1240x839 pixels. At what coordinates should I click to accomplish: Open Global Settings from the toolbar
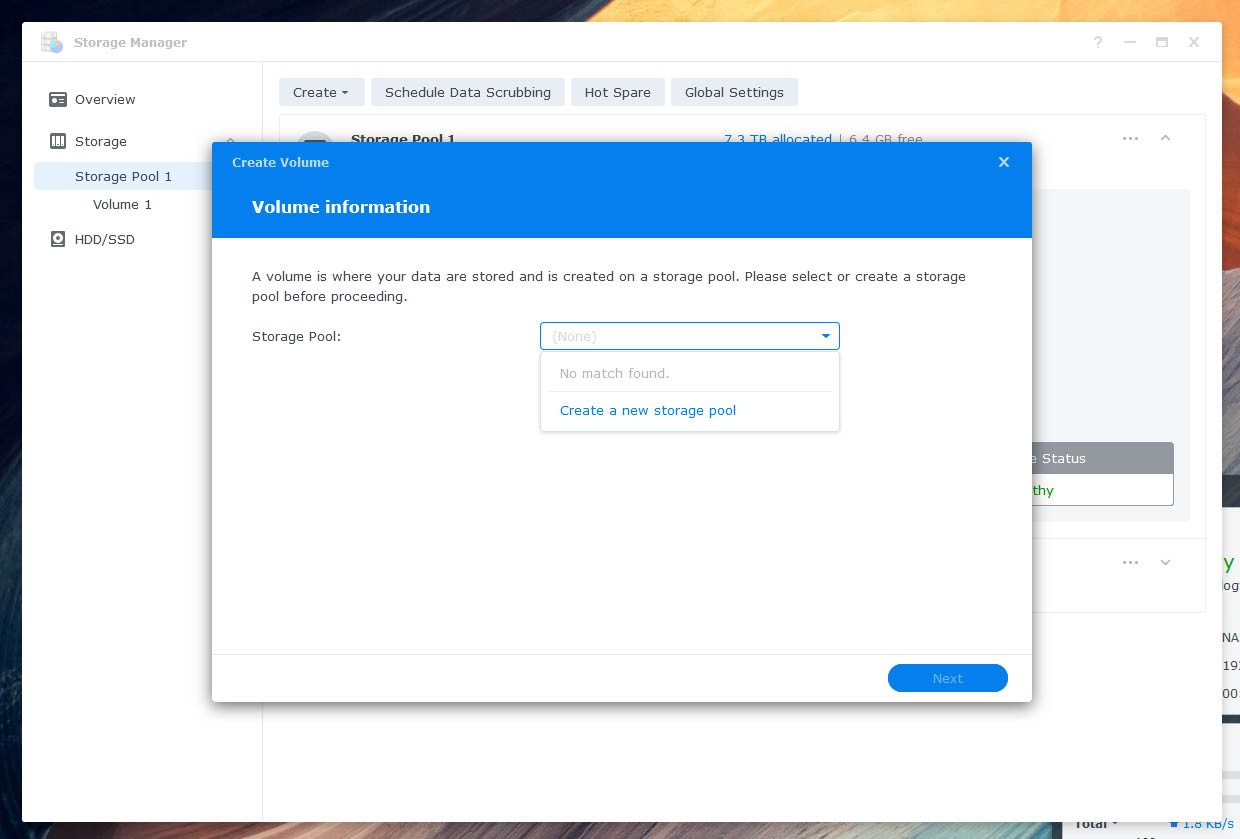point(734,92)
